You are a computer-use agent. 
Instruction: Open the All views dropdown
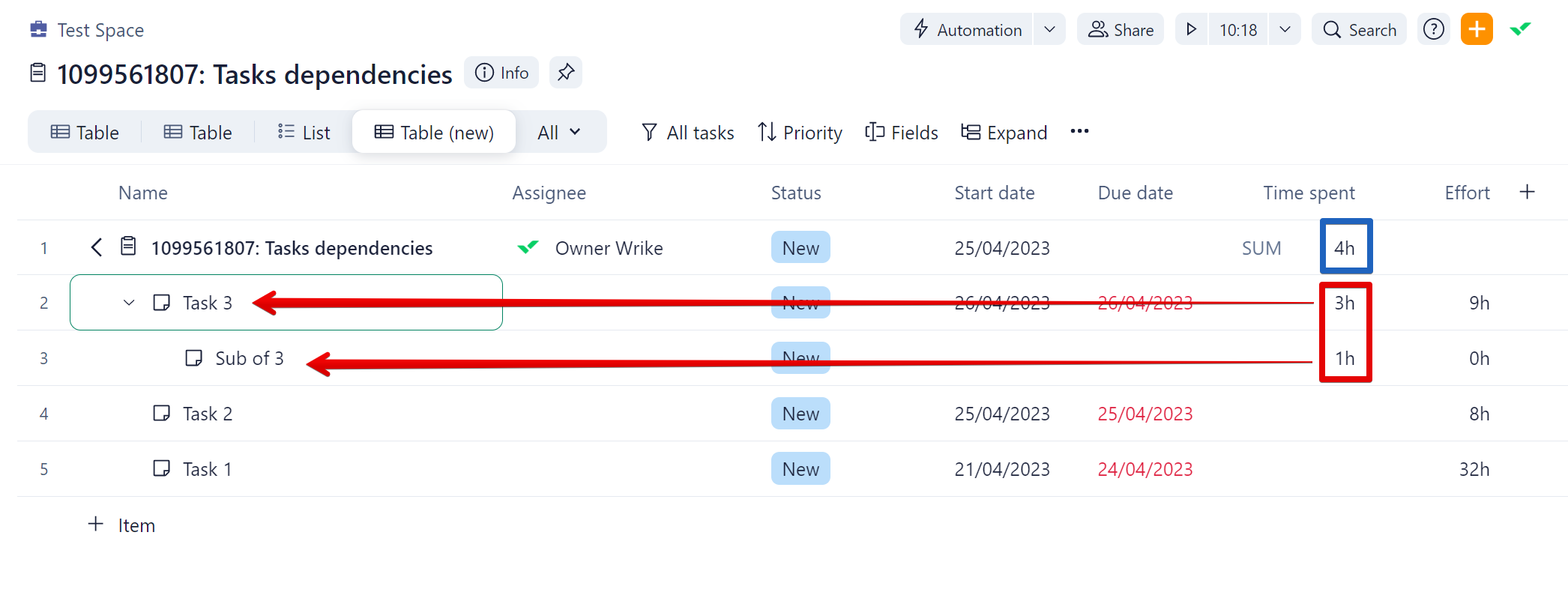tap(559, 133)
